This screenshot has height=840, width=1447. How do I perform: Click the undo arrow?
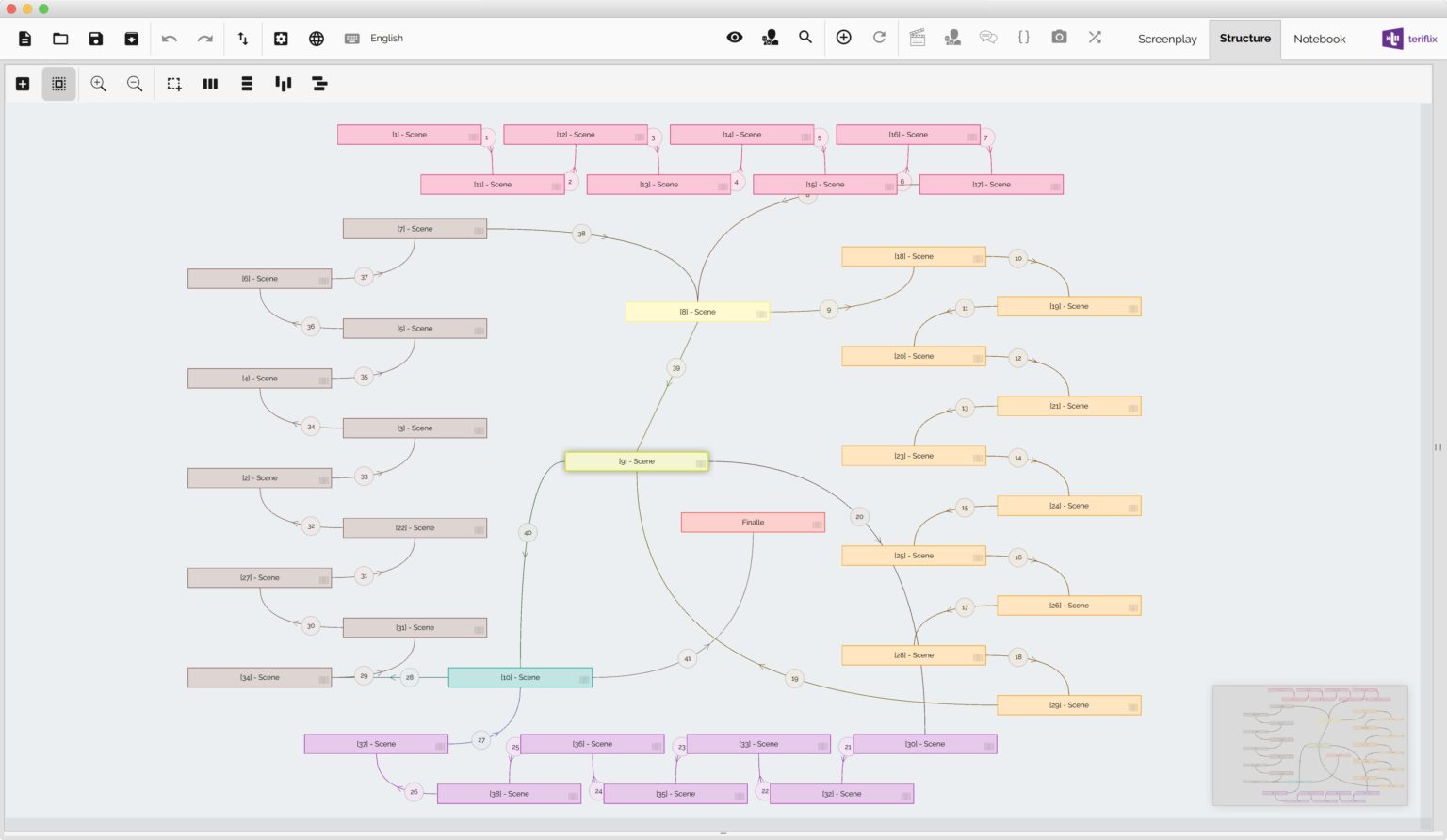[x=170, y=39]
